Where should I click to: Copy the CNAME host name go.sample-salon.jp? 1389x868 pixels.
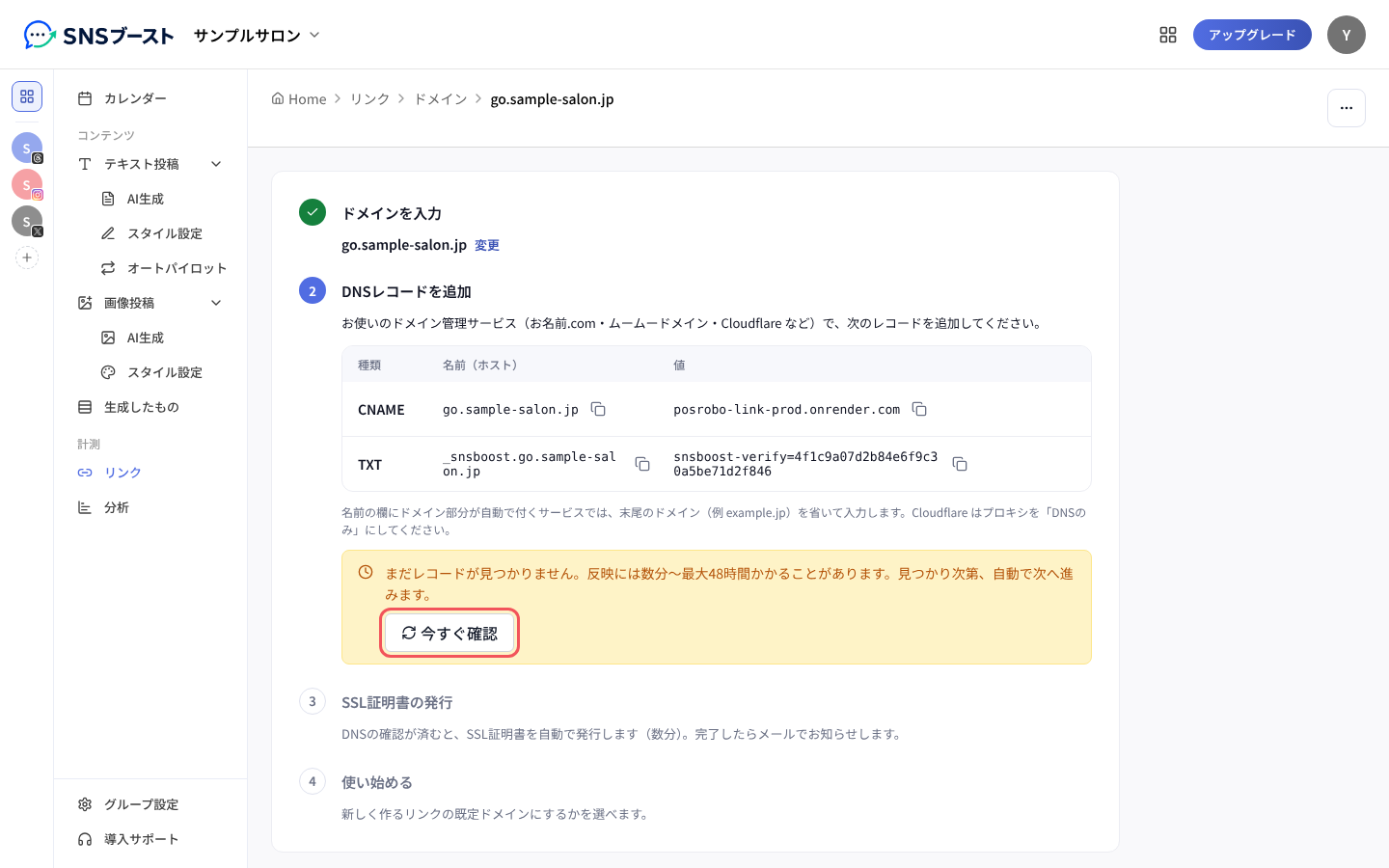pos(598,409)
